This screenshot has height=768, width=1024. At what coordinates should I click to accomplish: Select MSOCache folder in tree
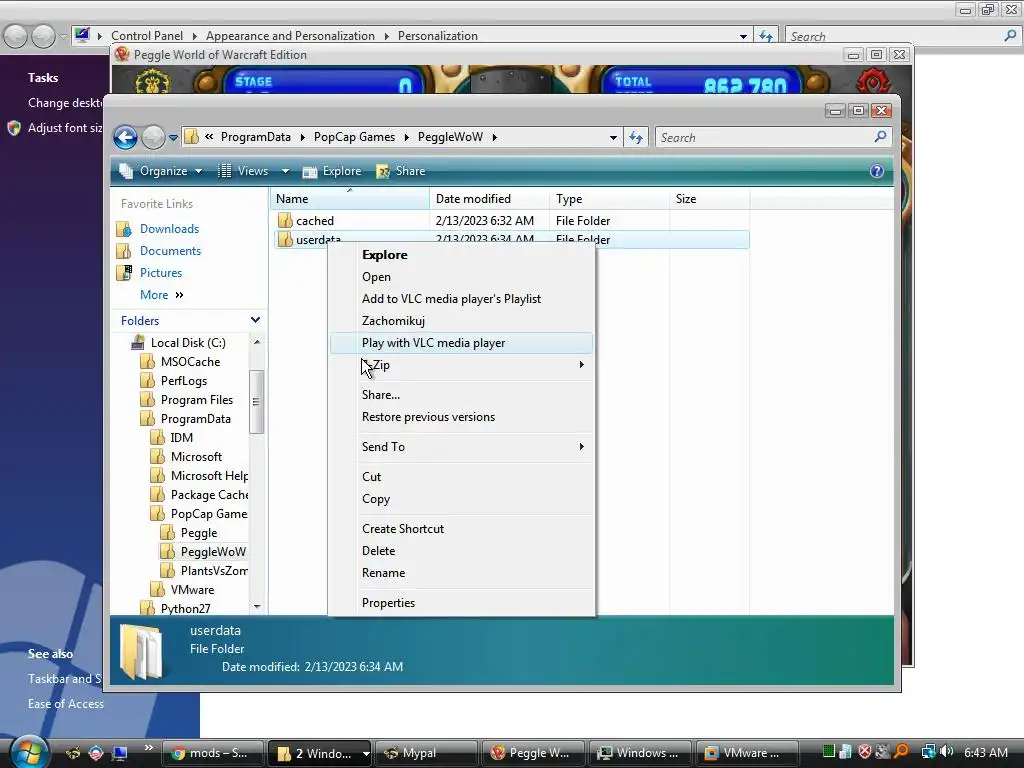[190, 362]
